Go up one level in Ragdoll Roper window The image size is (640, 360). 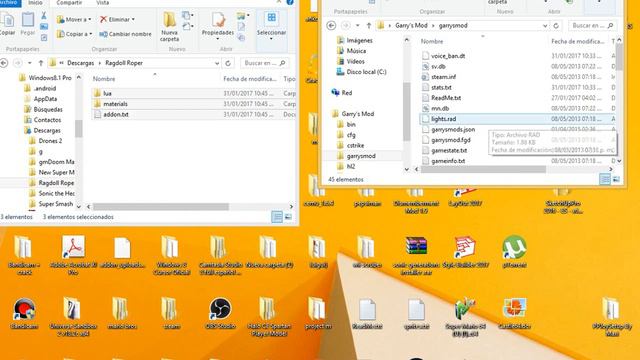click(40, 63)
